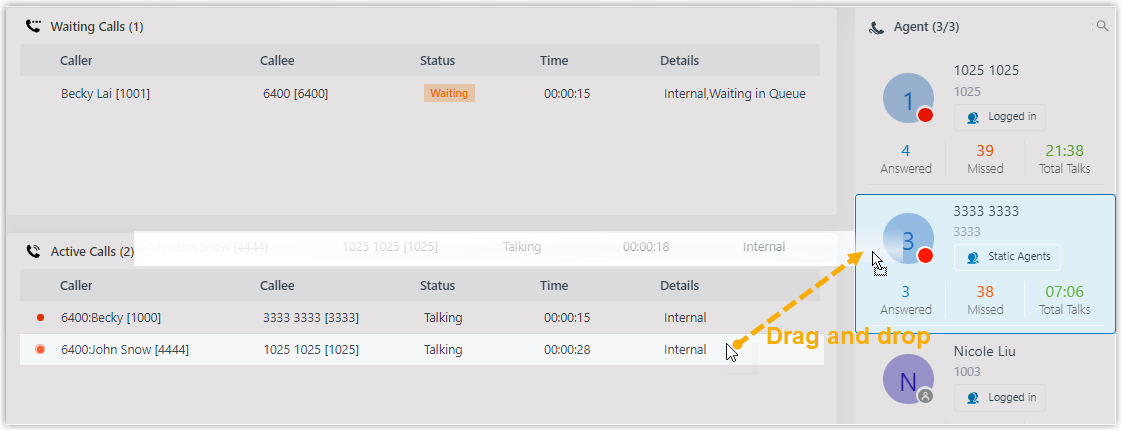Click recording dot beside 6400:John Snow call
The image size is (1122, 431).
(40, 350)
